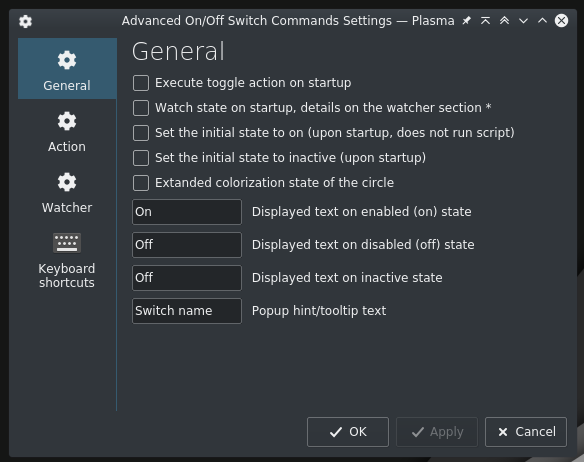This screenshot has width=584, height=462.
Task: Focus the inactive state text field
Action: pos(187,278)
